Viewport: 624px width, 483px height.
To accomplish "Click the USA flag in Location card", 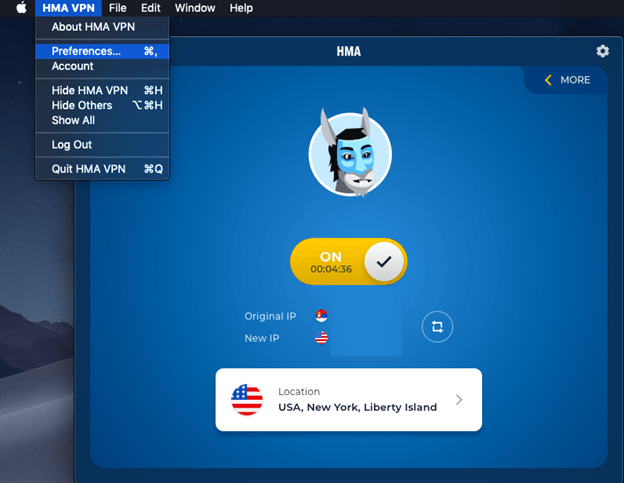I will point(247,399).
